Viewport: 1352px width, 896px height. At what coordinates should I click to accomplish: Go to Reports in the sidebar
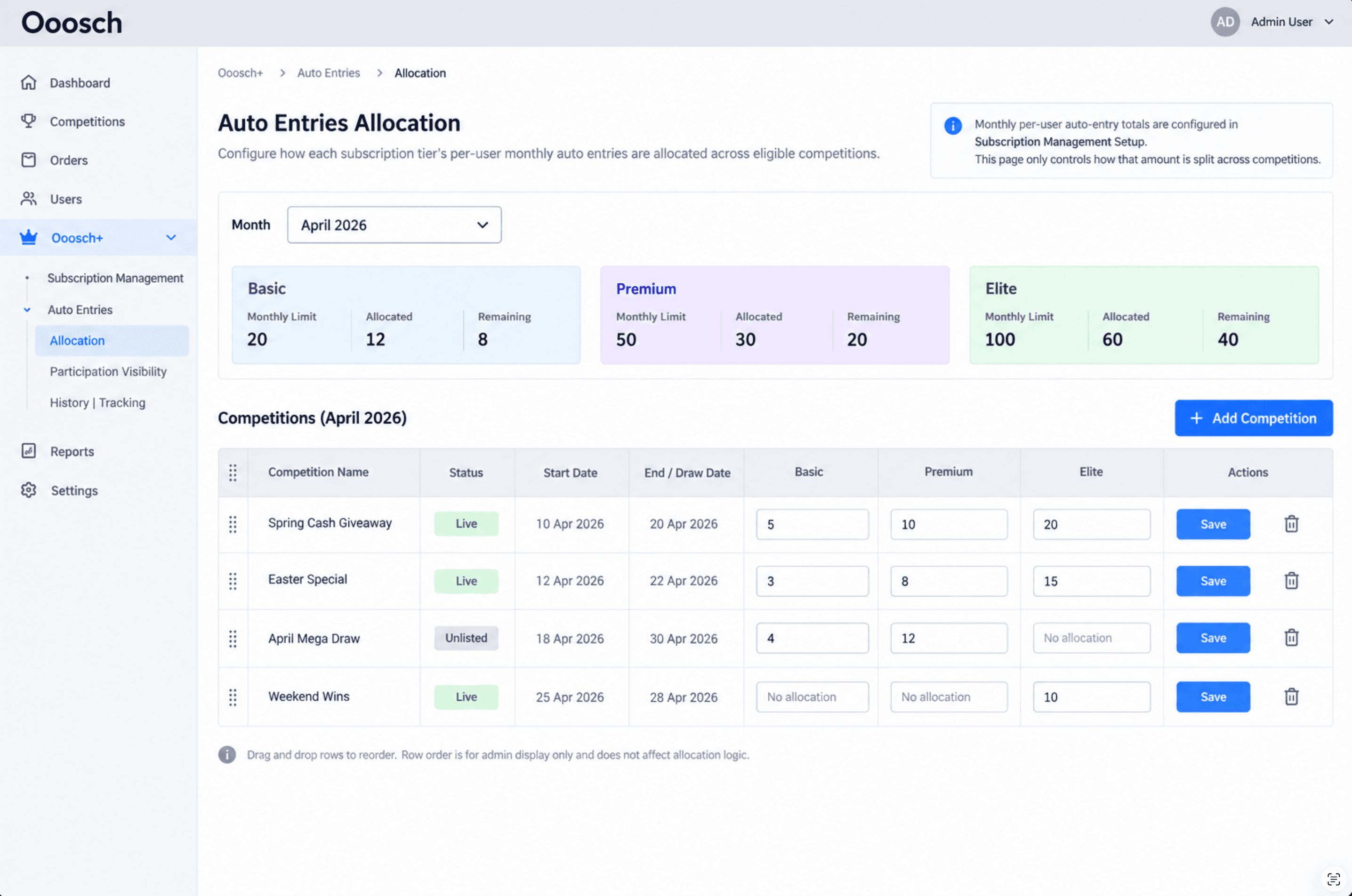pos(72,451)
